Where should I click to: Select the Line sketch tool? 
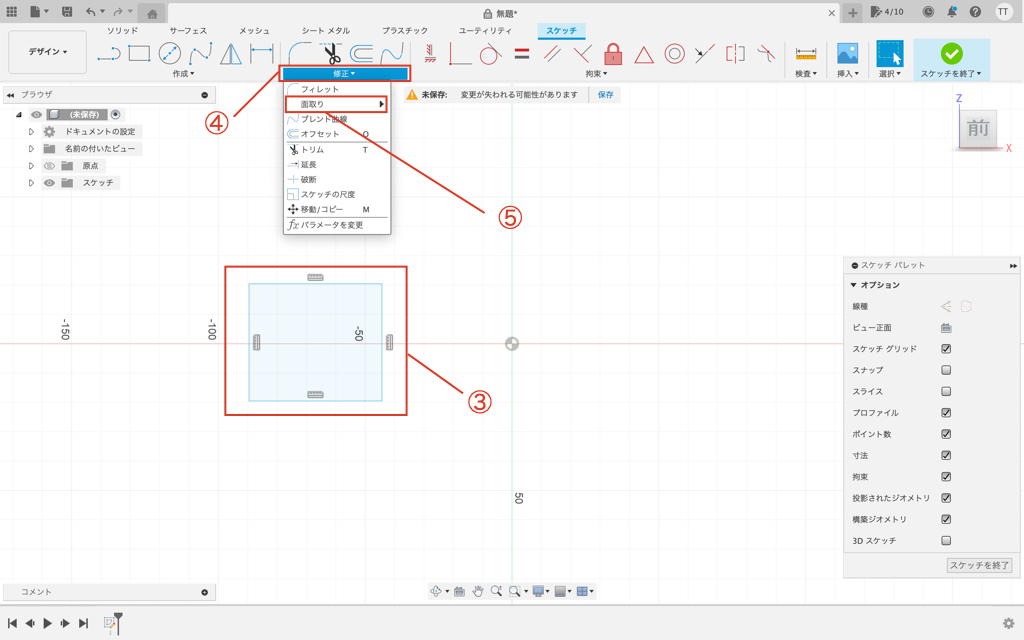click(109, 54)
